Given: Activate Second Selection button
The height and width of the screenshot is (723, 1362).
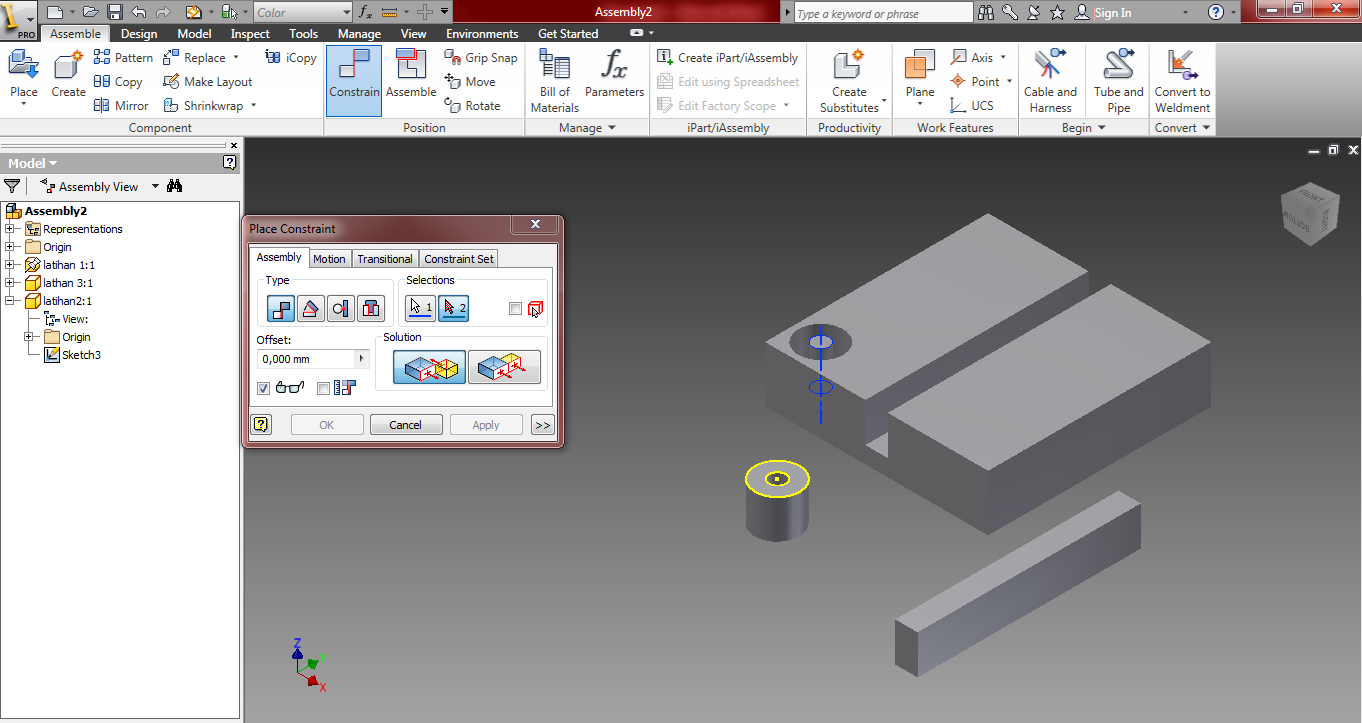Looking at the screenshot, I should tap(453, 308).
